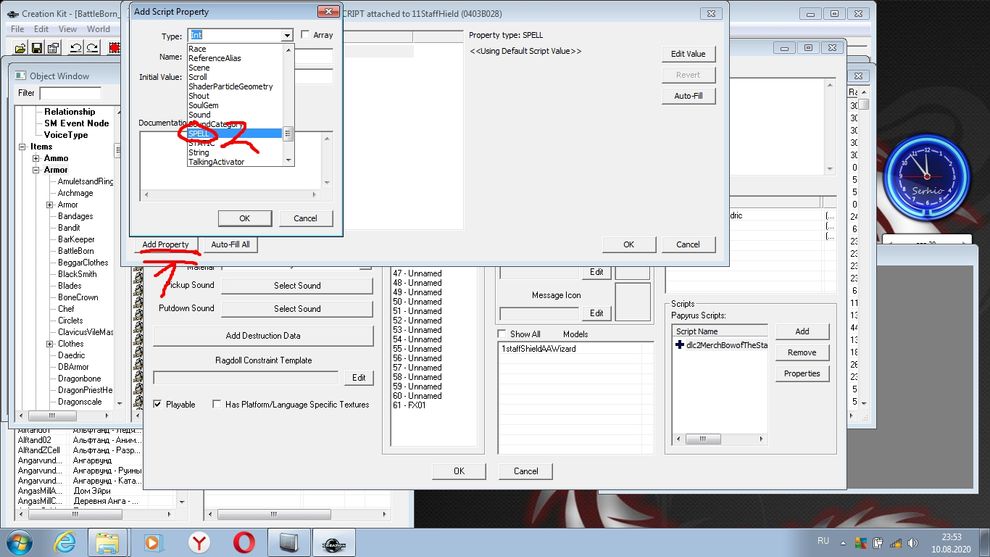Click the save floppy disk toolbar icon

click(x=37, y=47)
